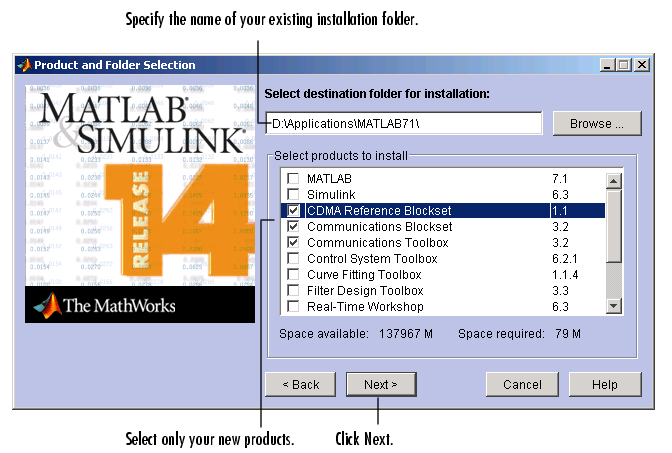Select the Real-Time Workshop row text
Screen dimensions: 672x453
pos(365,306)
